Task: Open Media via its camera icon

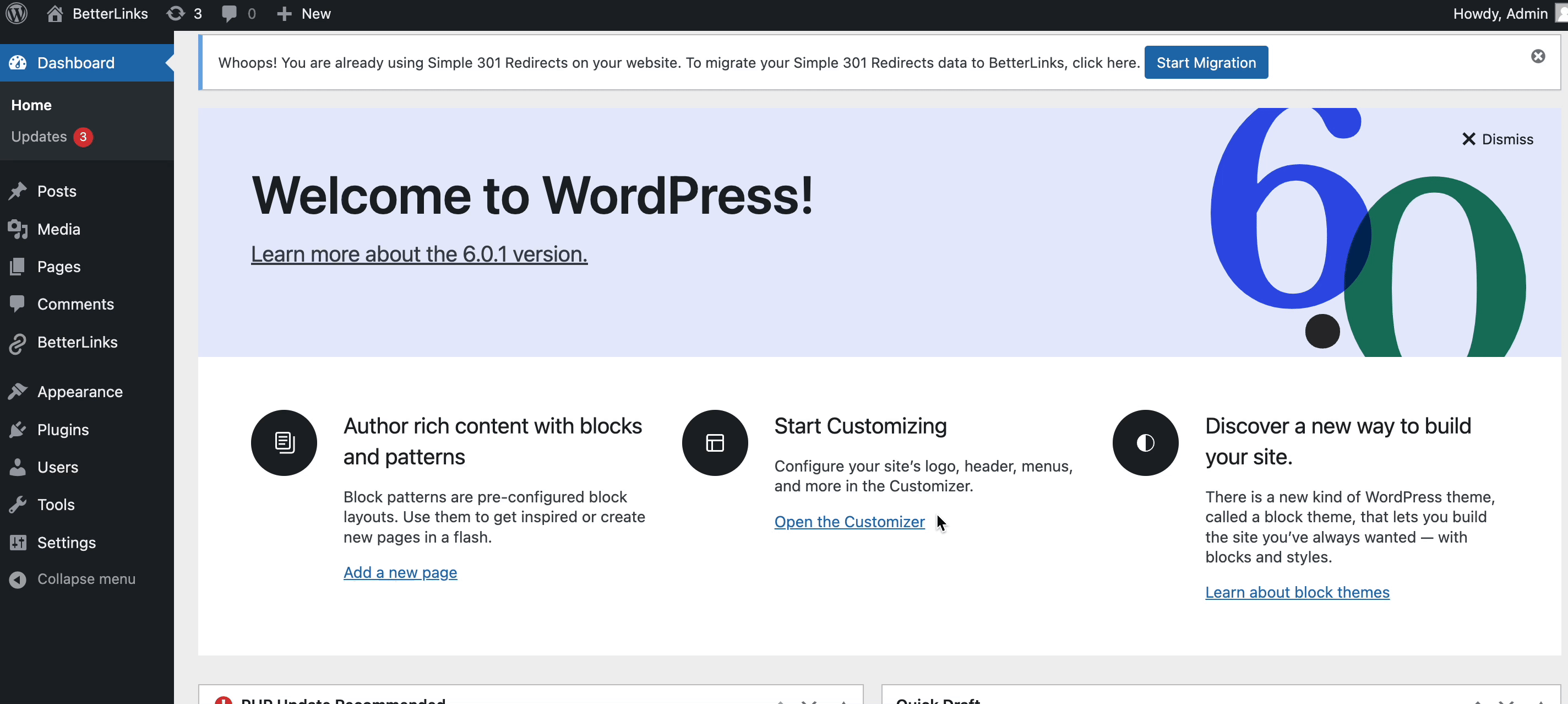Action: tap(18, 229)
